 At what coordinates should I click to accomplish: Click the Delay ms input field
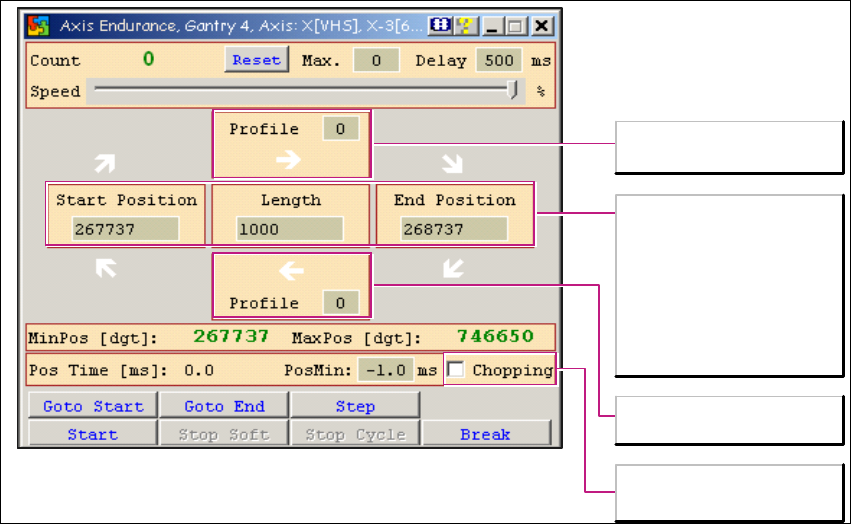click(499, 60)
